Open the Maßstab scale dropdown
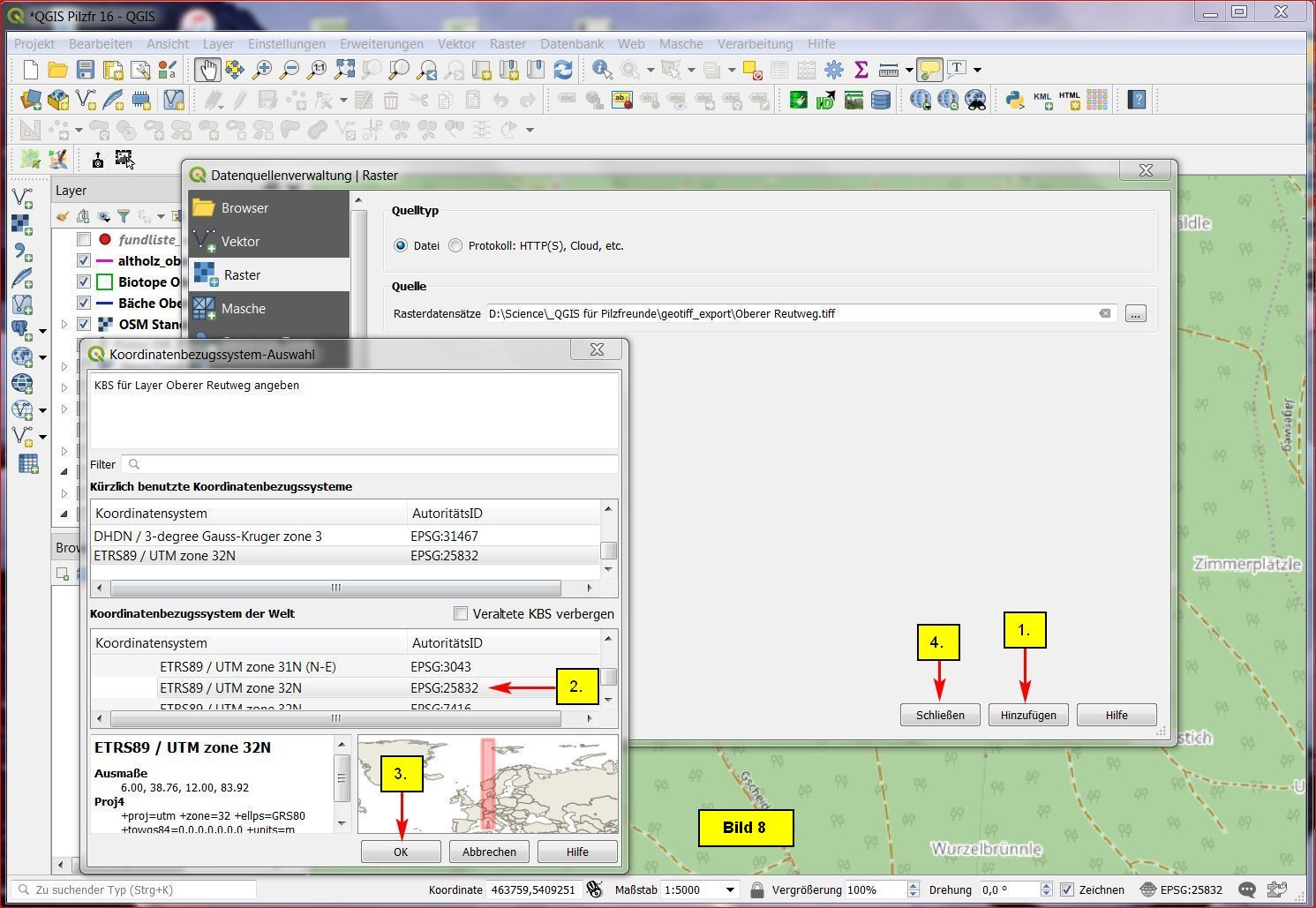The height and width of the screenshot is (908, 1316). pyautogui.click(x=730, y=889)
